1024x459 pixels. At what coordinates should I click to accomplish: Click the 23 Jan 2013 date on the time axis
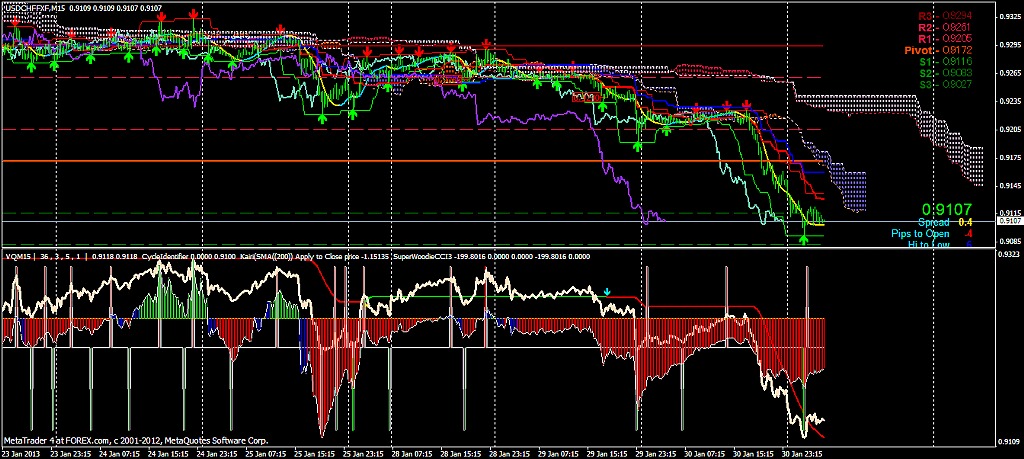click(x=21, y=453)
